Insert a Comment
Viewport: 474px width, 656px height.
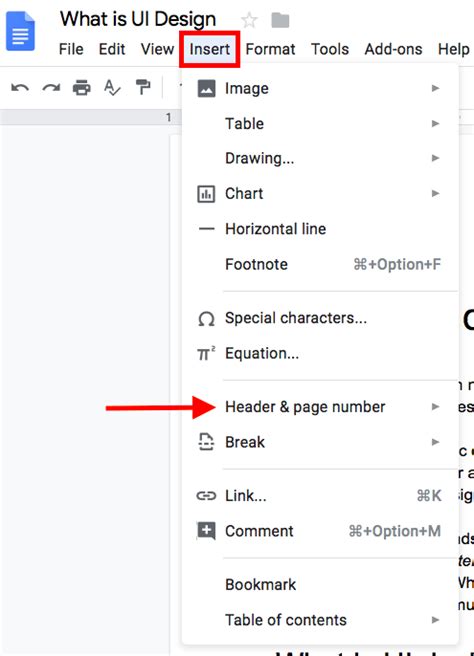(x=320, y=531)
